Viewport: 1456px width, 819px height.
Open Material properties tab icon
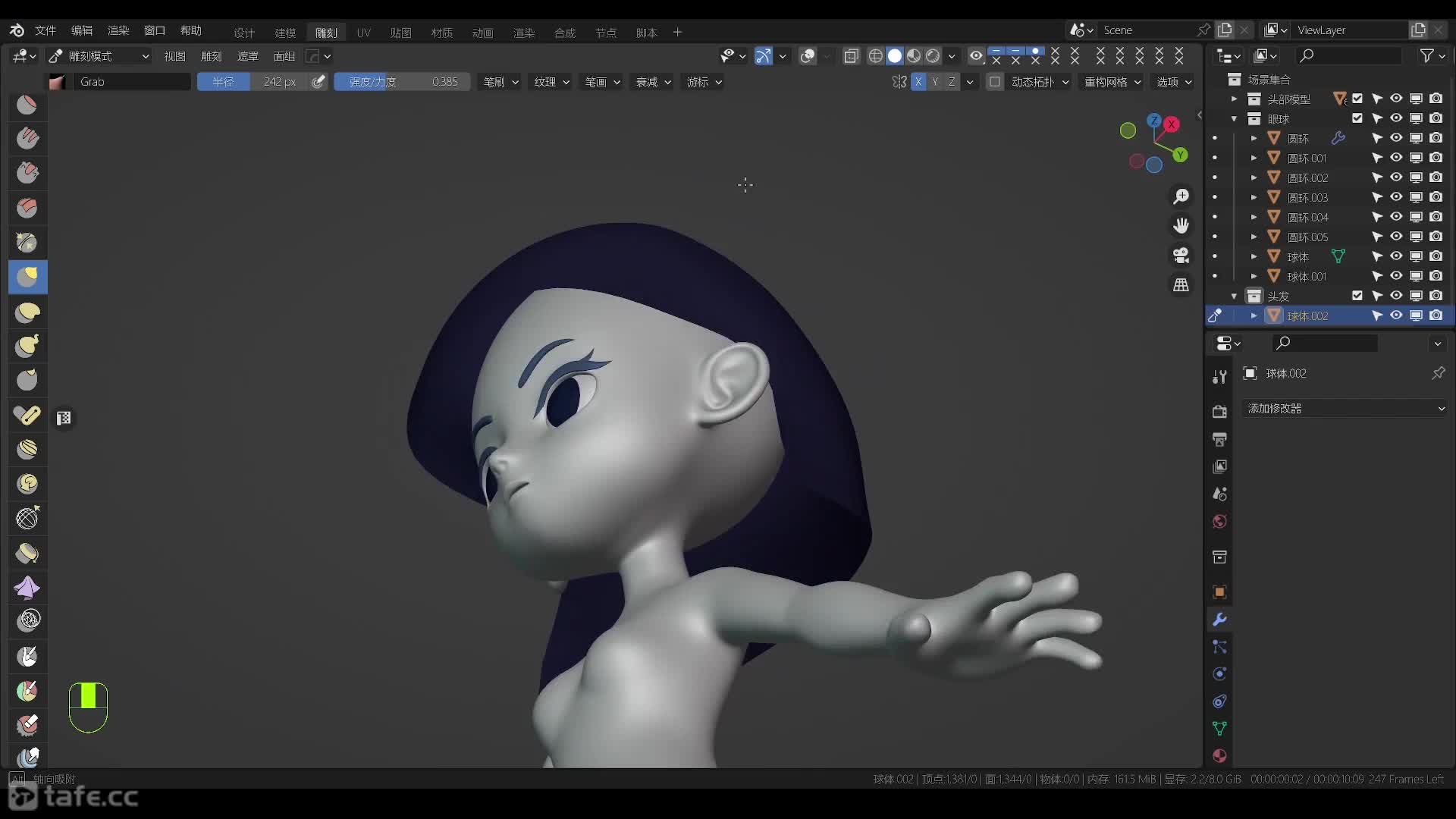(1219, 756)
